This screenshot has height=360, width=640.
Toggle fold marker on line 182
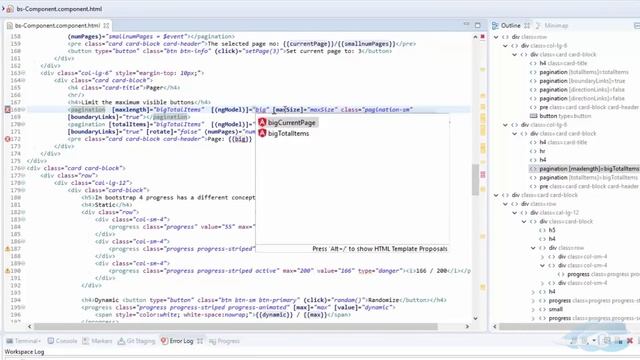pyautogui.click(x=23, y=212)
